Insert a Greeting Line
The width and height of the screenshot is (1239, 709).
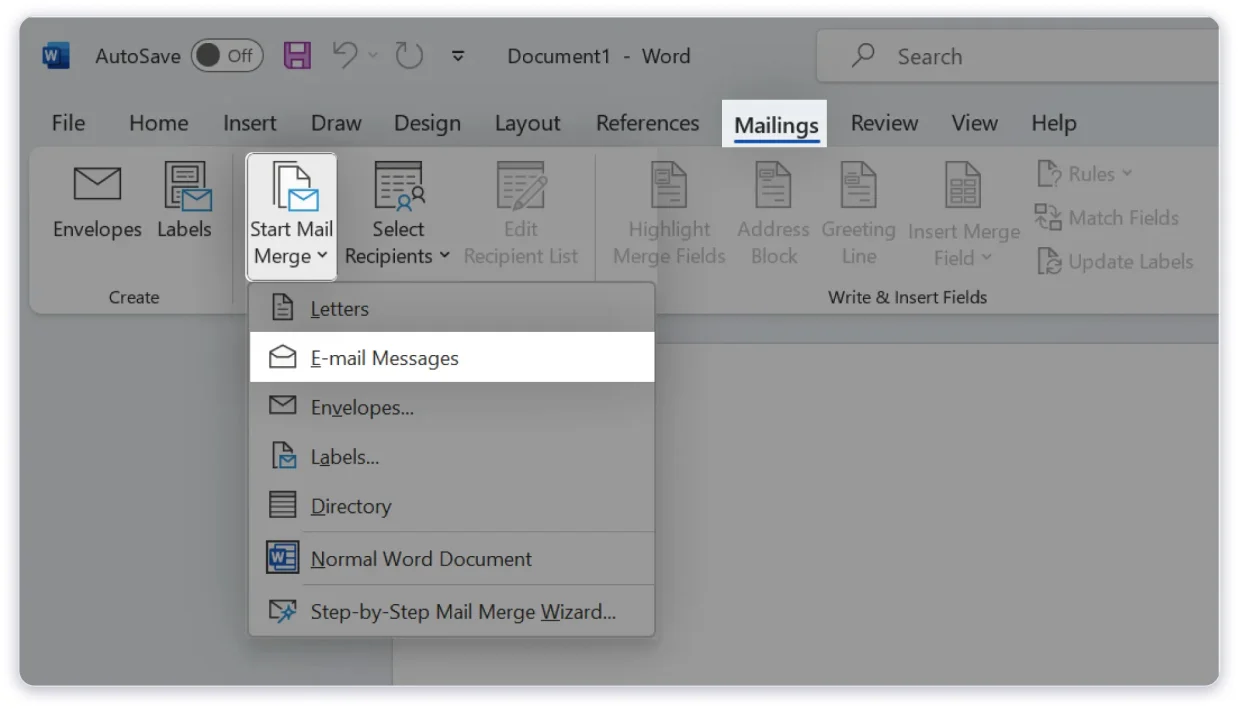[858, 215]
